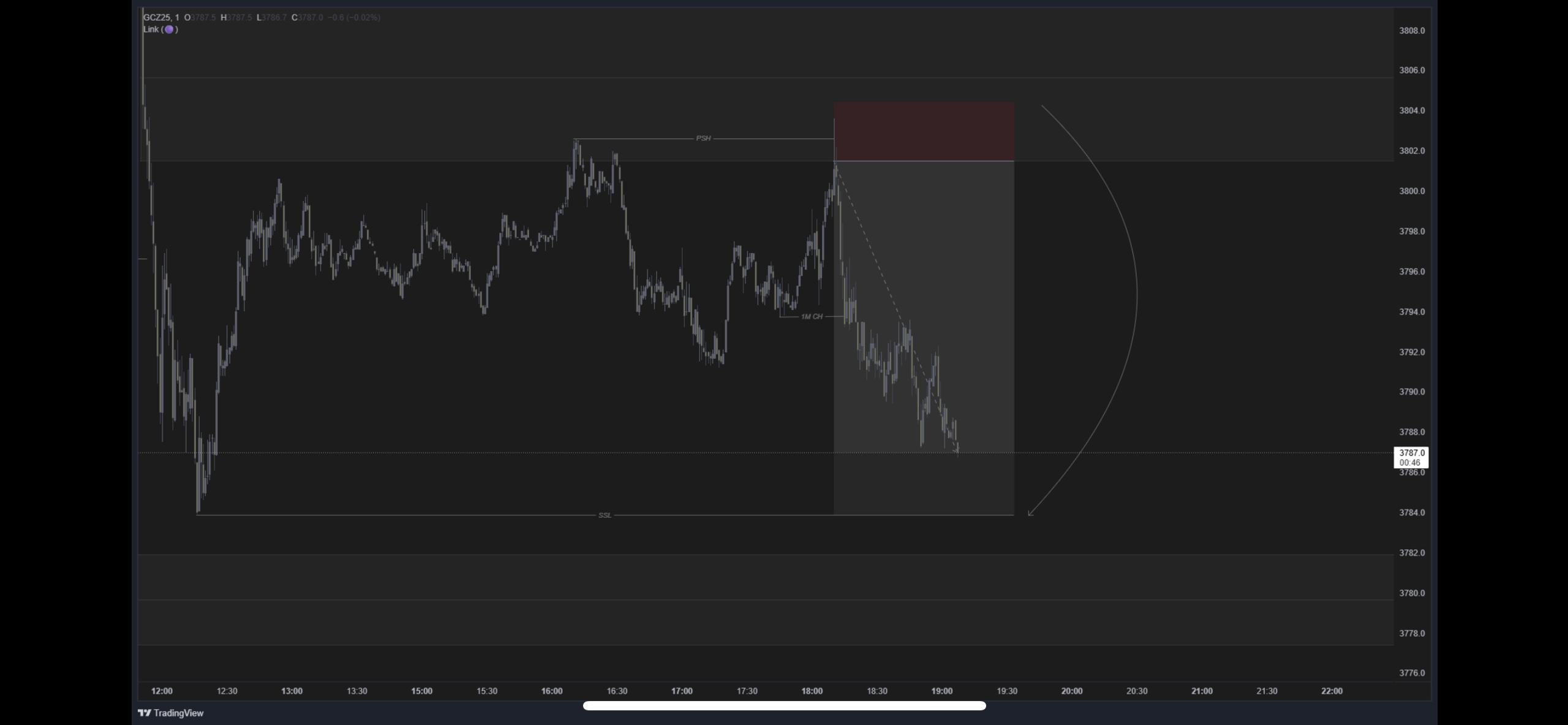This screenshot has width=1568, height=725.
Task: Click the 19:30 time axis label
Action: 1007,691
